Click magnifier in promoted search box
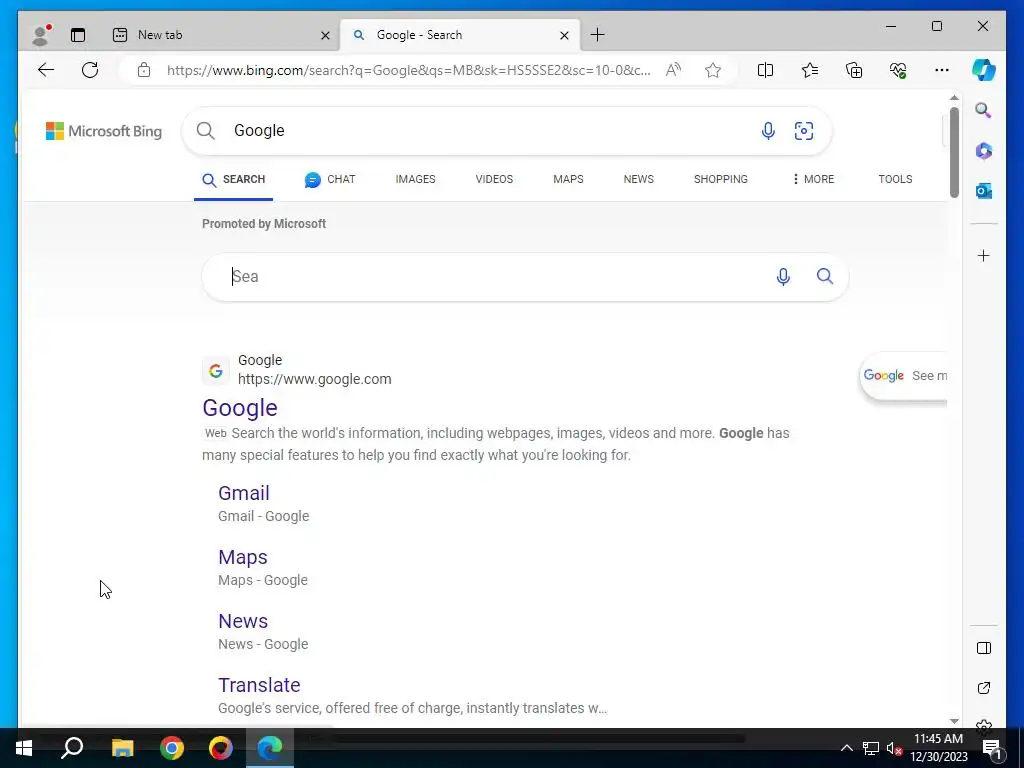Screen dimensions: 1024x768 825,276
